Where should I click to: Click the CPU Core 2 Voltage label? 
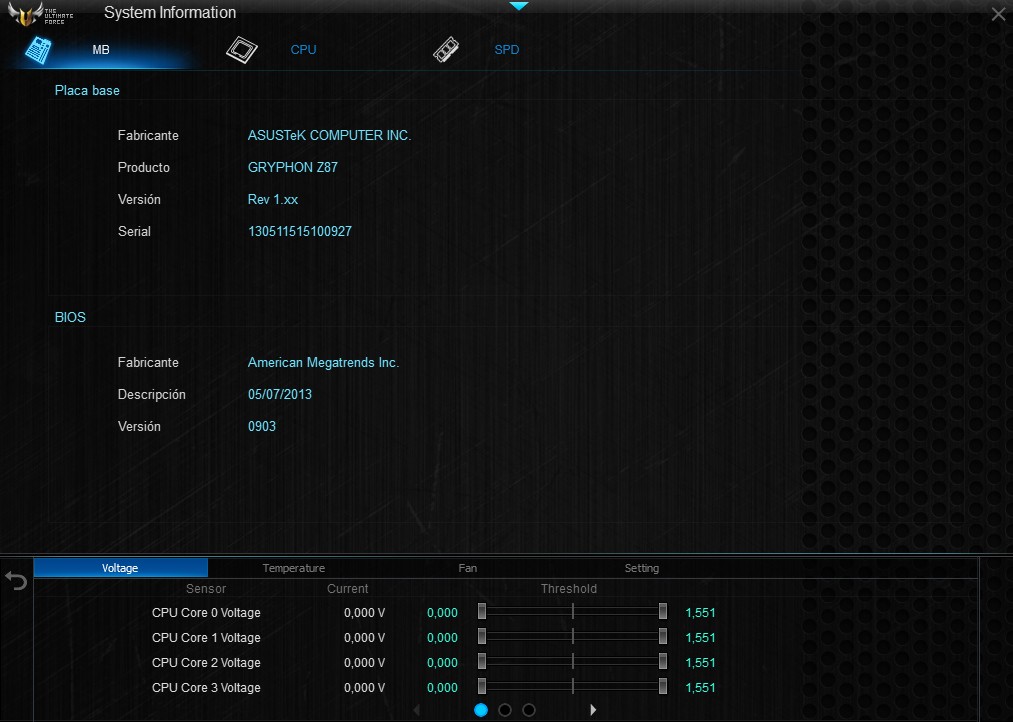point(206,663)
